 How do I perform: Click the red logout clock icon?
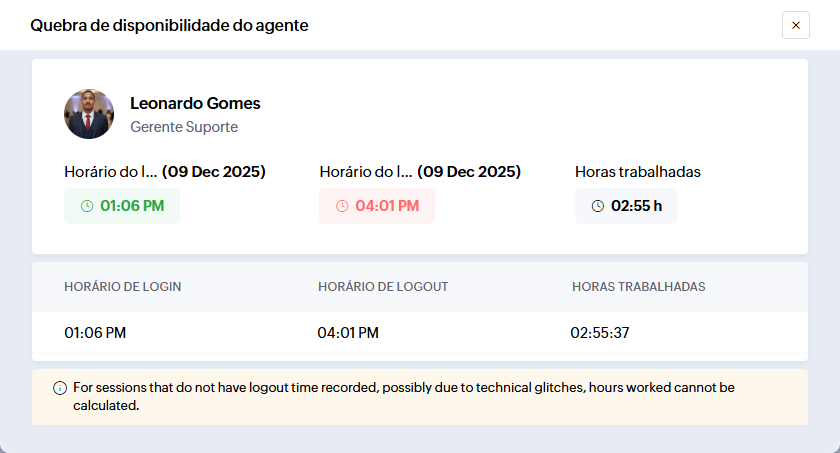[342, 206]
